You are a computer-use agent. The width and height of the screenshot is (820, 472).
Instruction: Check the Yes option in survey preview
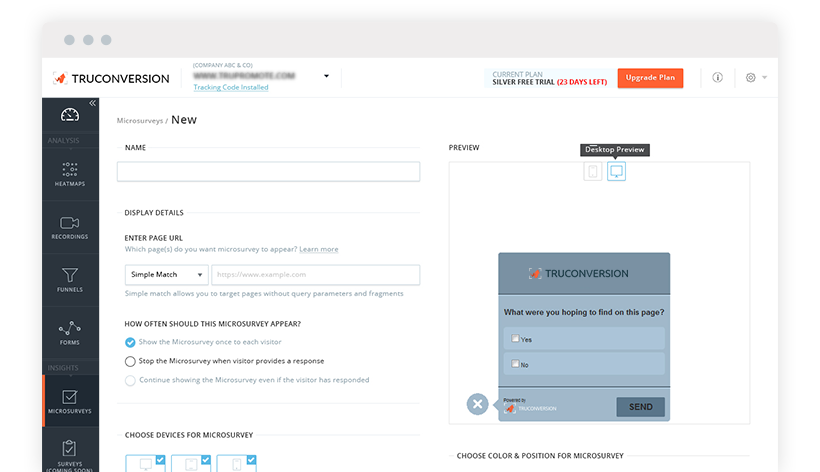(x=515, y=339)
